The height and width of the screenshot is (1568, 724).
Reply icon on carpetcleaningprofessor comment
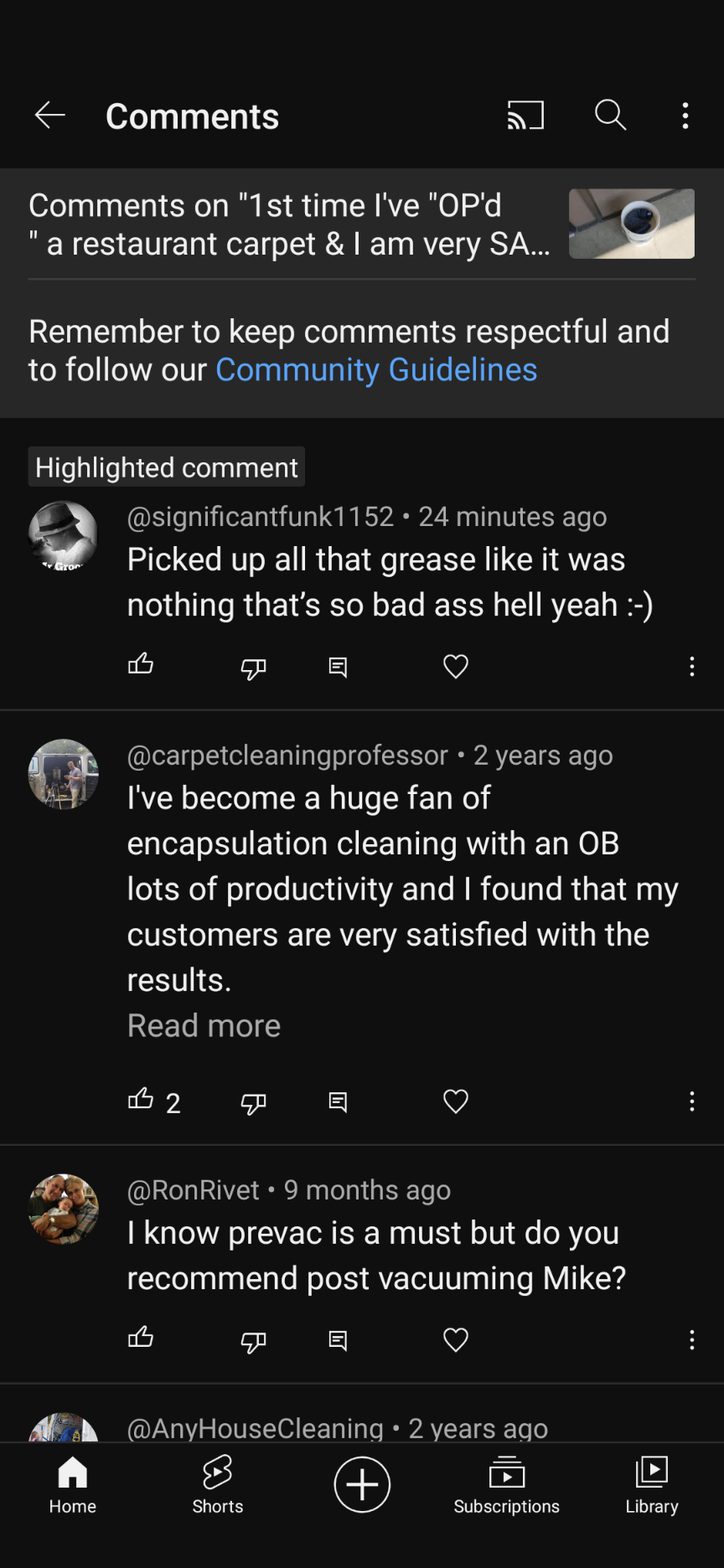pyautogui.click(x=338, y=1101)
